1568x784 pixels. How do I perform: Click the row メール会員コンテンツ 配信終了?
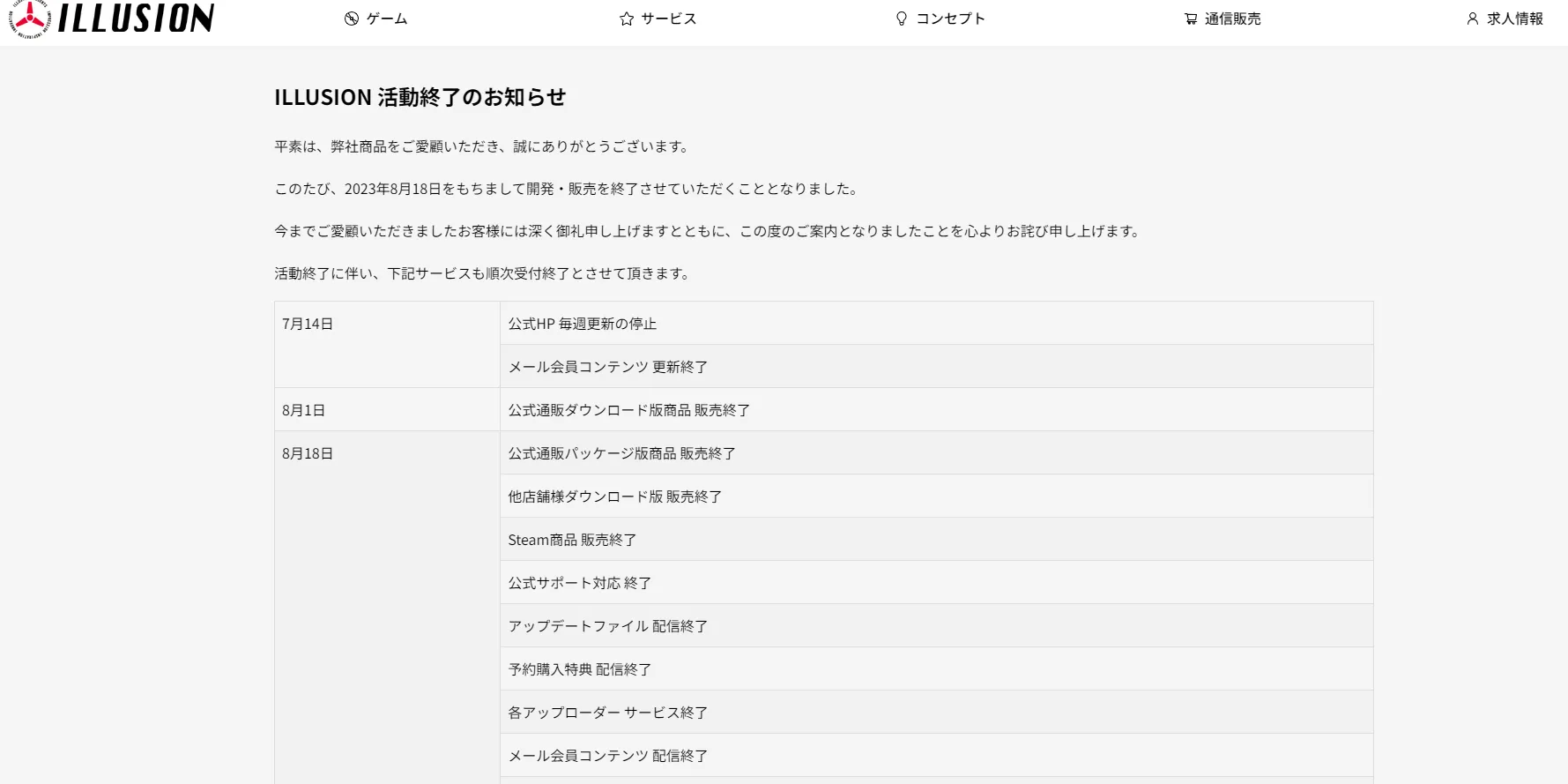point(937,756)
